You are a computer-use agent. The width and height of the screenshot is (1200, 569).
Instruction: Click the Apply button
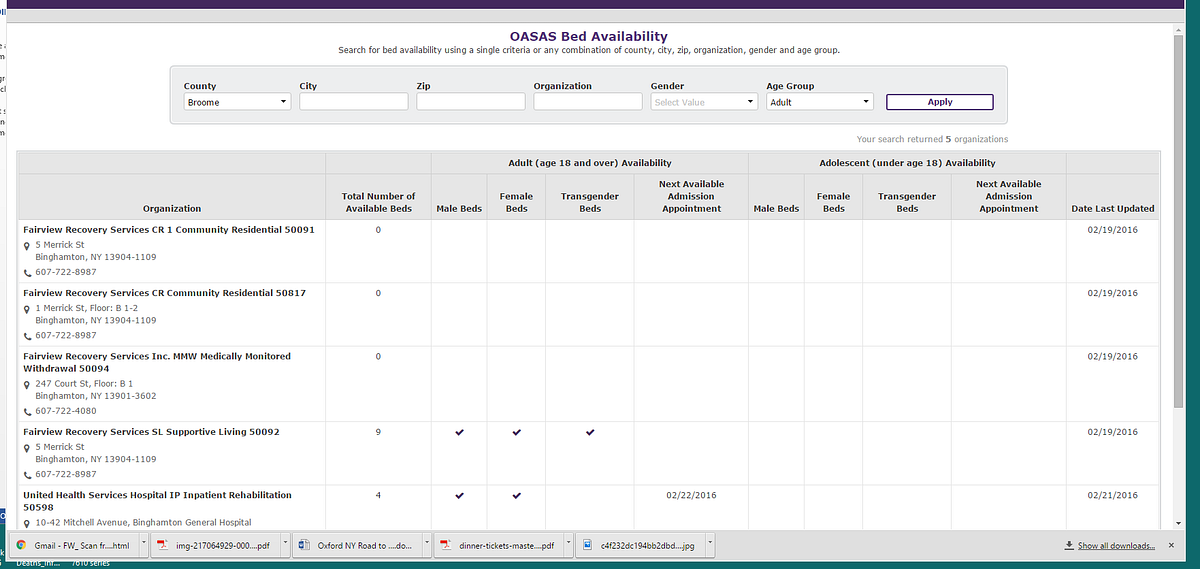[940, 102]
